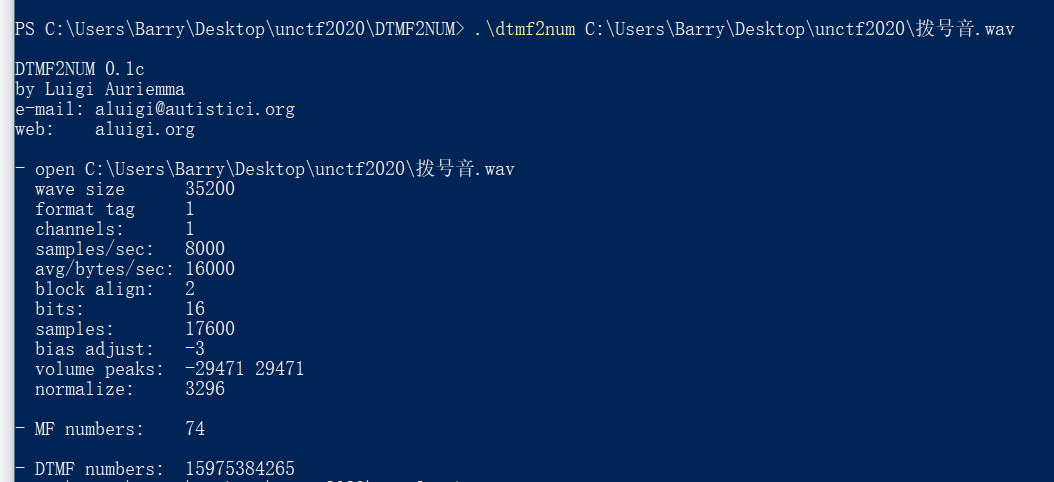Click the bias adjust value -3
This screenshot has height=482, width=1054.
tap(195, 349)
